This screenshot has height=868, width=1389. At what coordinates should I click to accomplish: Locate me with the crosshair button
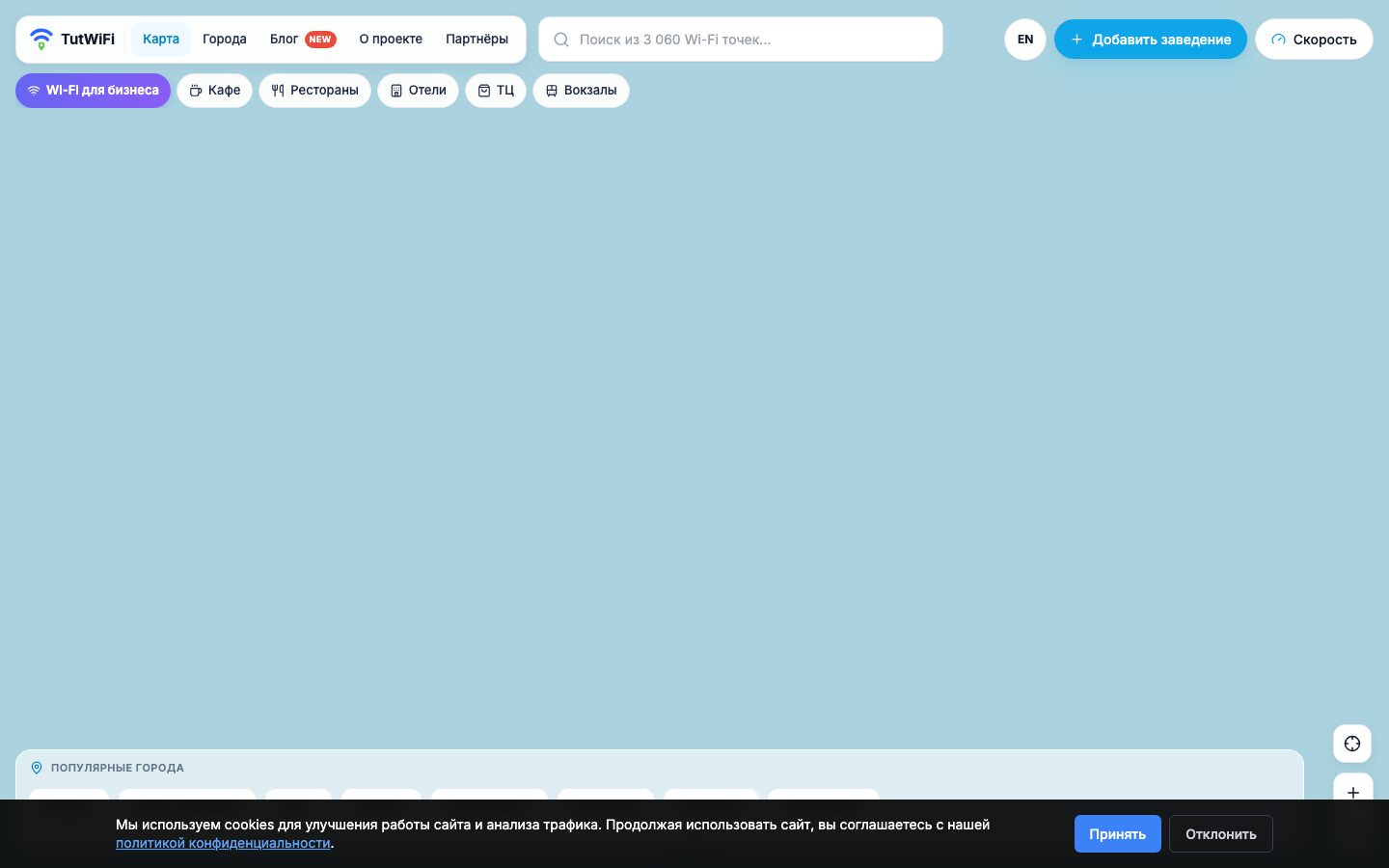tap(1352, 744)
